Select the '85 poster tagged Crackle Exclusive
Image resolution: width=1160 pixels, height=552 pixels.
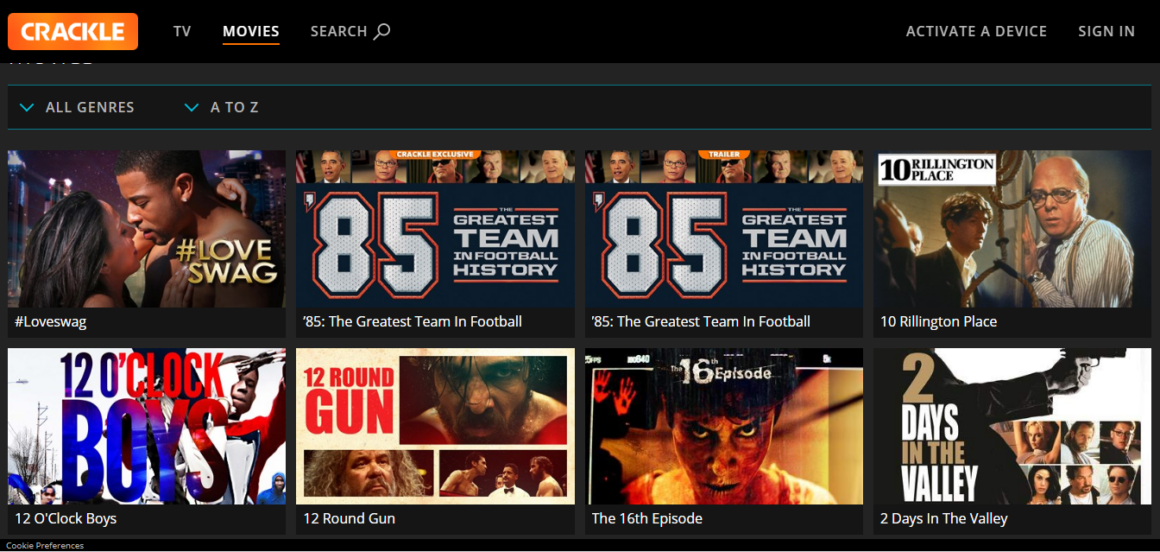pos(435,229)
